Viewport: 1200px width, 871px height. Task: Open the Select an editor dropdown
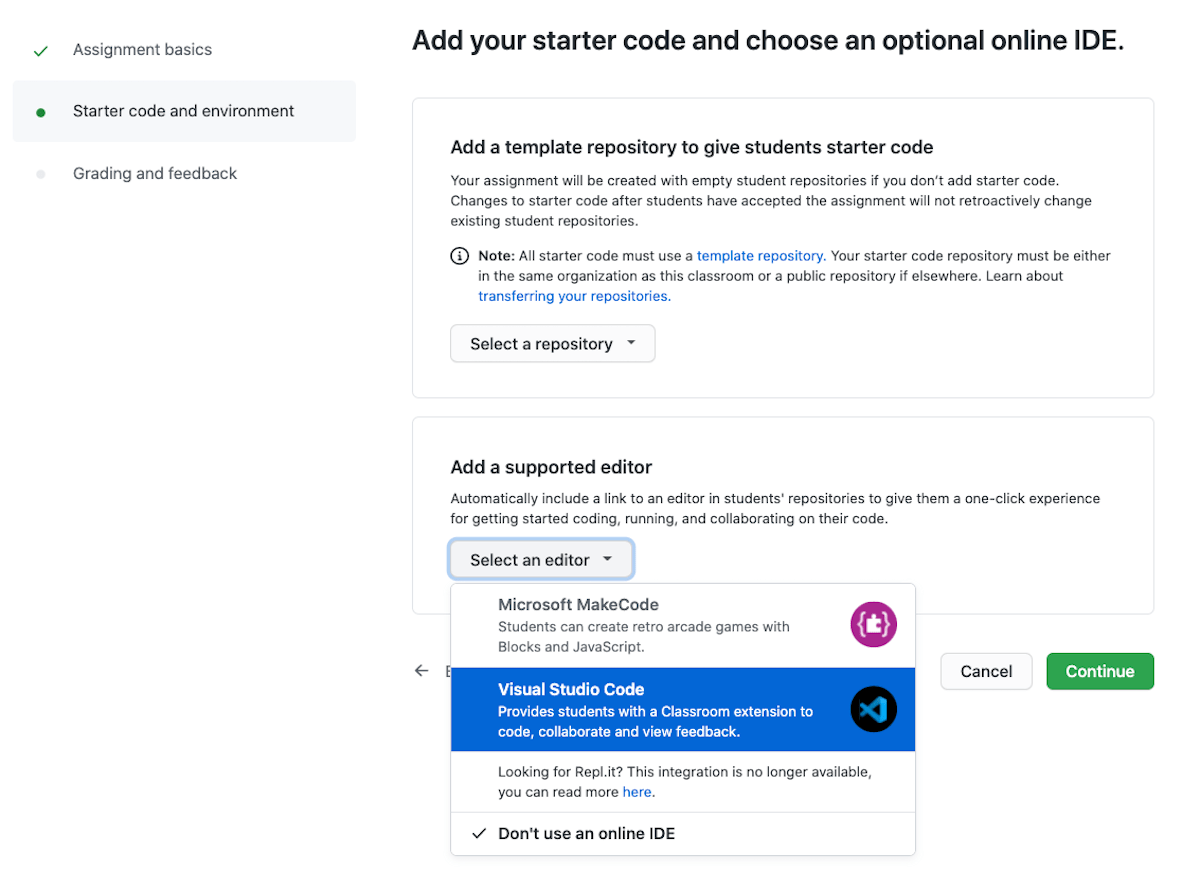click(x=540, y=559)
